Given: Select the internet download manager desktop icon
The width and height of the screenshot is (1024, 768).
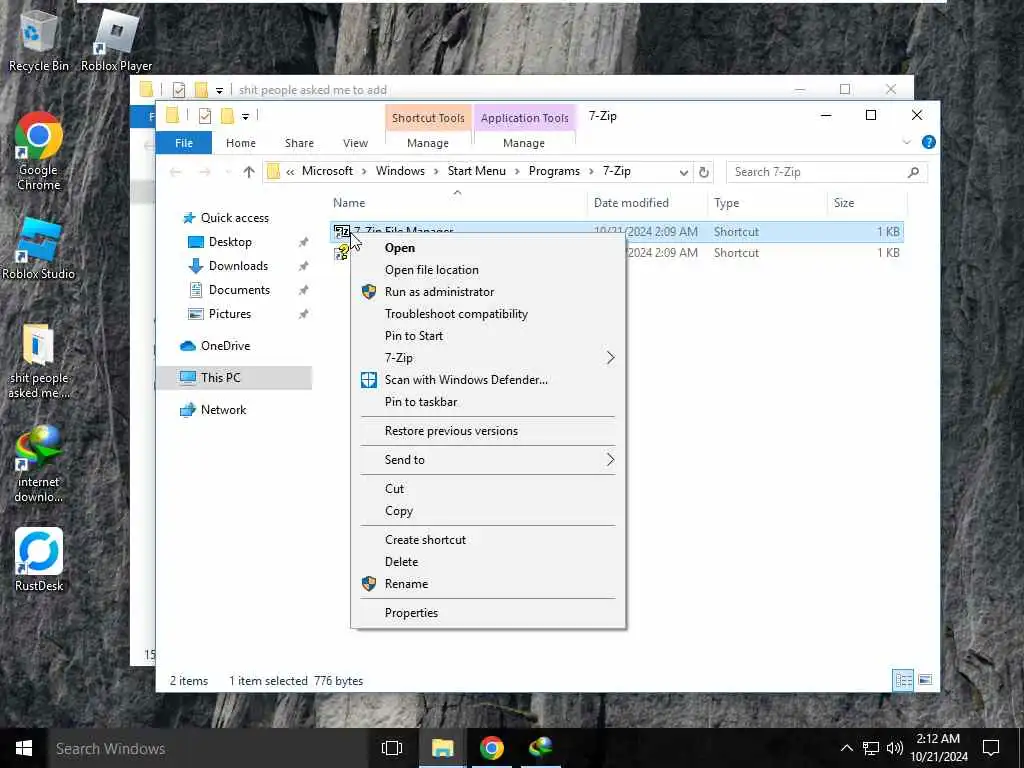Looking at the screenshot, I should 39,464.
